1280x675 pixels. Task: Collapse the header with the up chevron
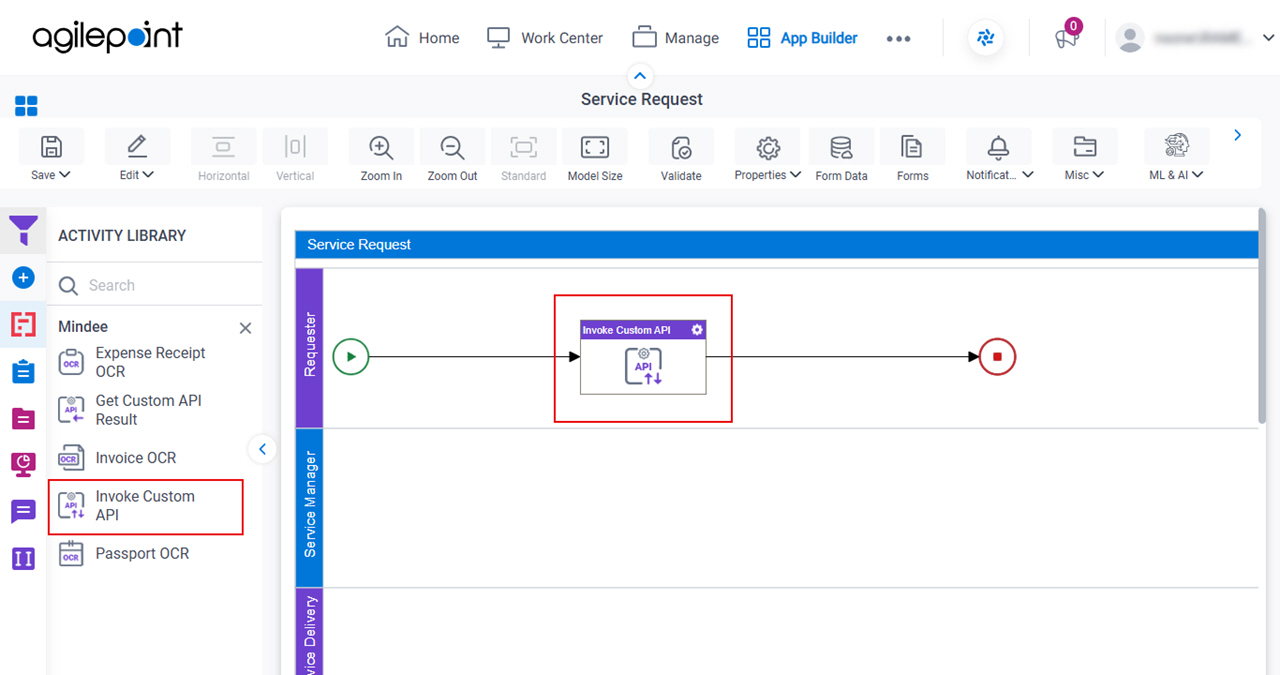[640, 76]
